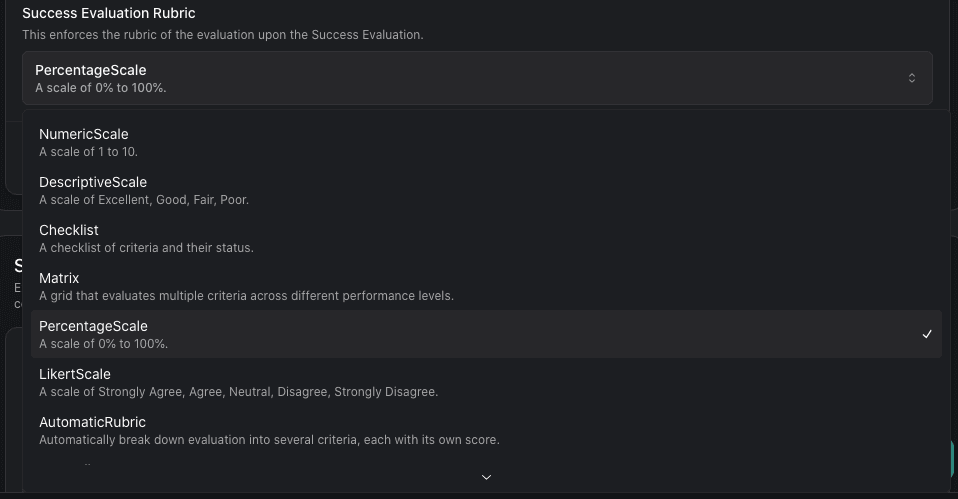Click the 'Automatically break down evaluation' description text
Image resolution: width=958 pixels, height=499 pixels.
[x=269, y=440]
